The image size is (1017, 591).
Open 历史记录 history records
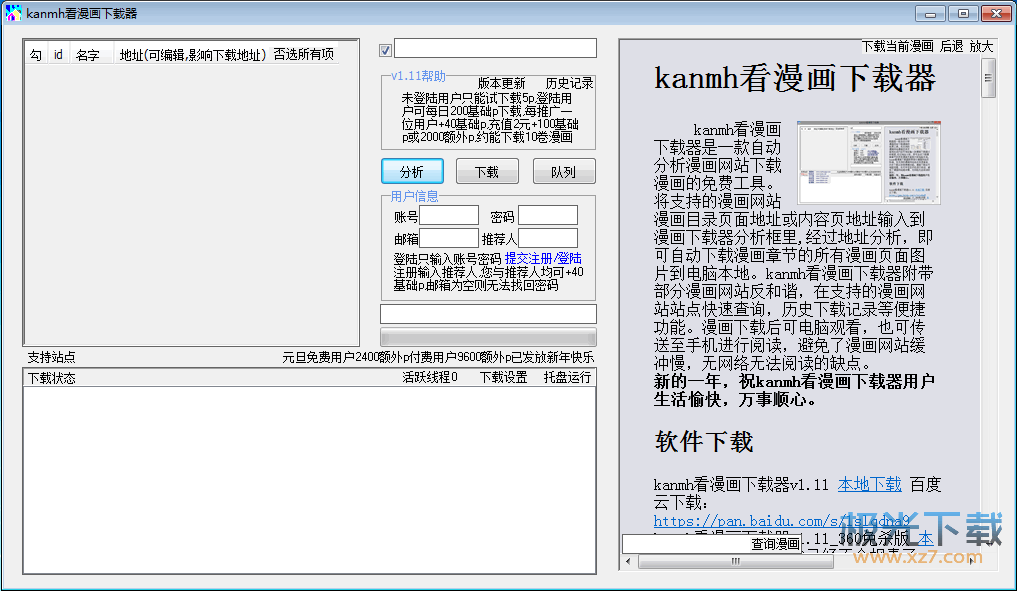click(569, 83)
